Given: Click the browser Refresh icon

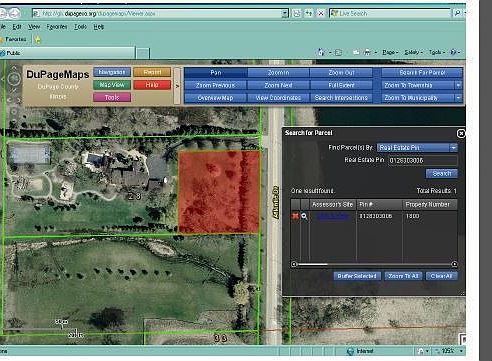Looking at the screenshot, I should tap(309, 13).
